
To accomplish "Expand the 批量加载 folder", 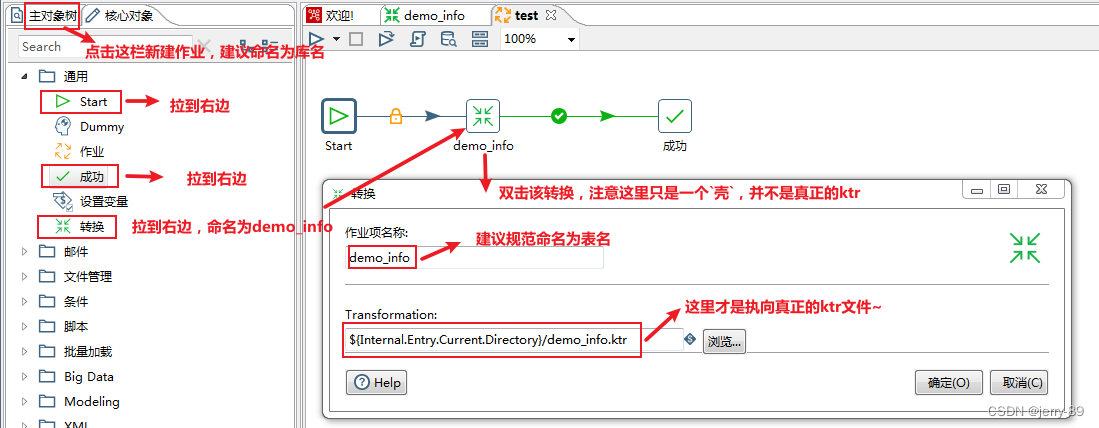I will 25,352.
